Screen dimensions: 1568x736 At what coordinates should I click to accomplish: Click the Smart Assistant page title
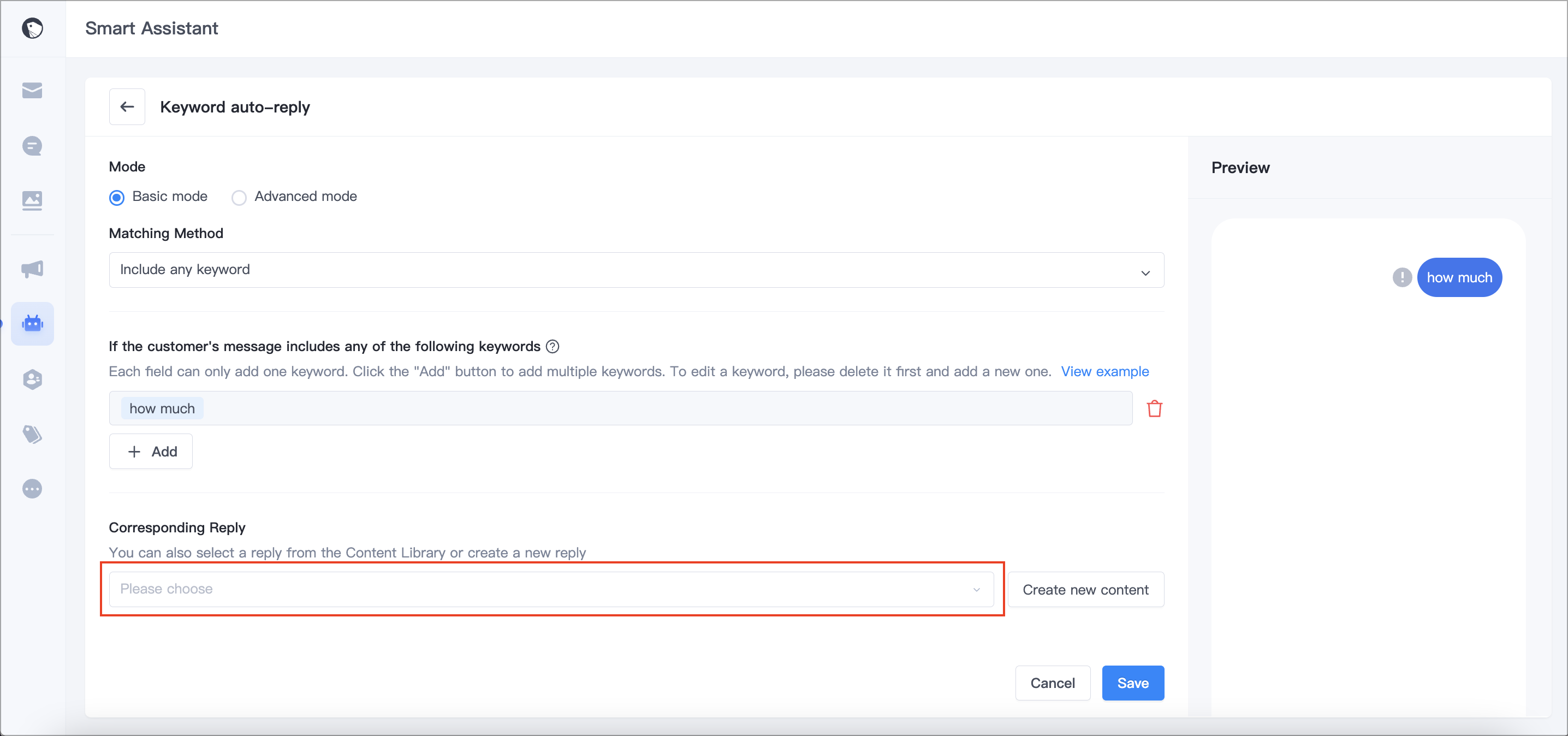point(152,28)
